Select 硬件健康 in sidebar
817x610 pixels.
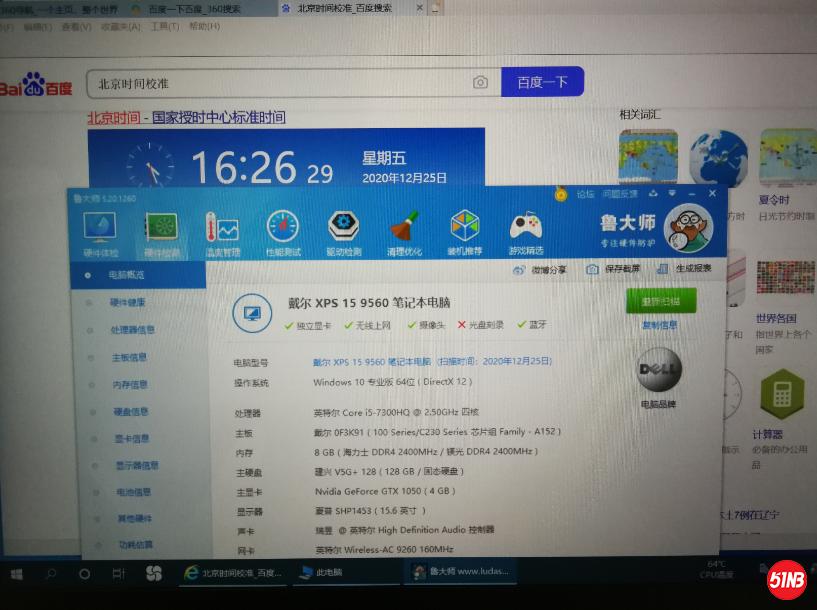pos(128,302)
